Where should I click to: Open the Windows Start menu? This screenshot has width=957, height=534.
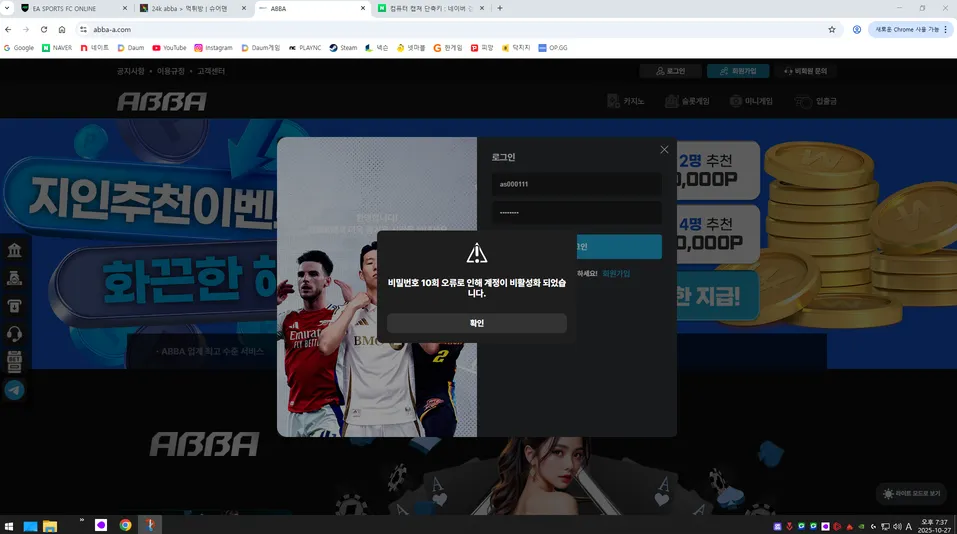(9, 525)
